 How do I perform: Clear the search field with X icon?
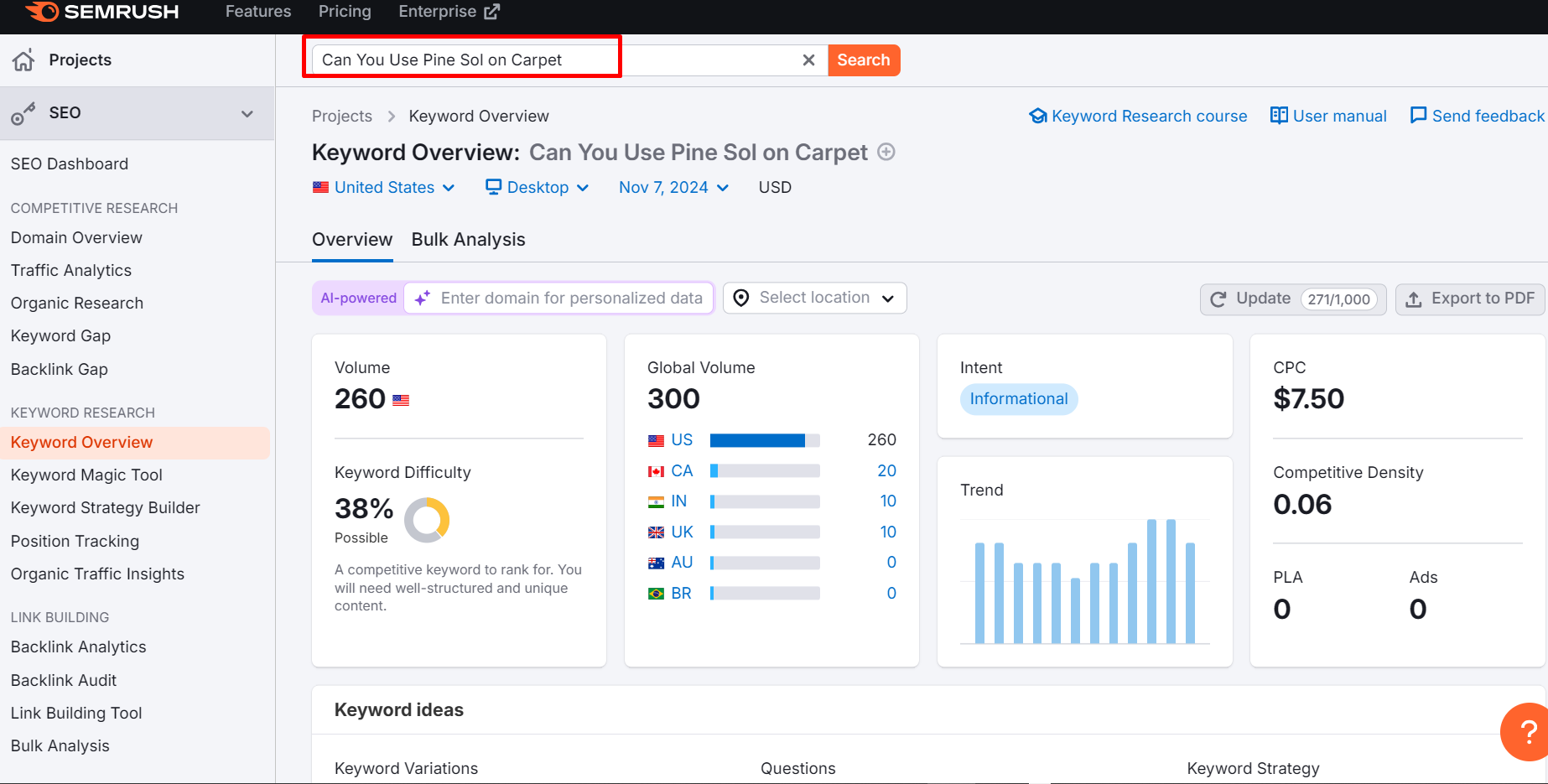tap(808, 60)
